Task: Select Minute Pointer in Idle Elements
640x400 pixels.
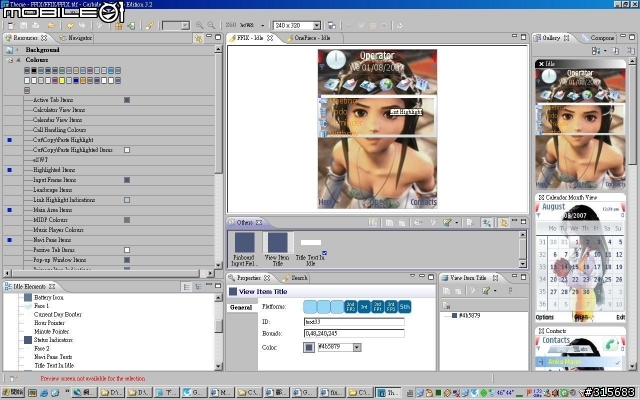Action: (x=51, y=331)
